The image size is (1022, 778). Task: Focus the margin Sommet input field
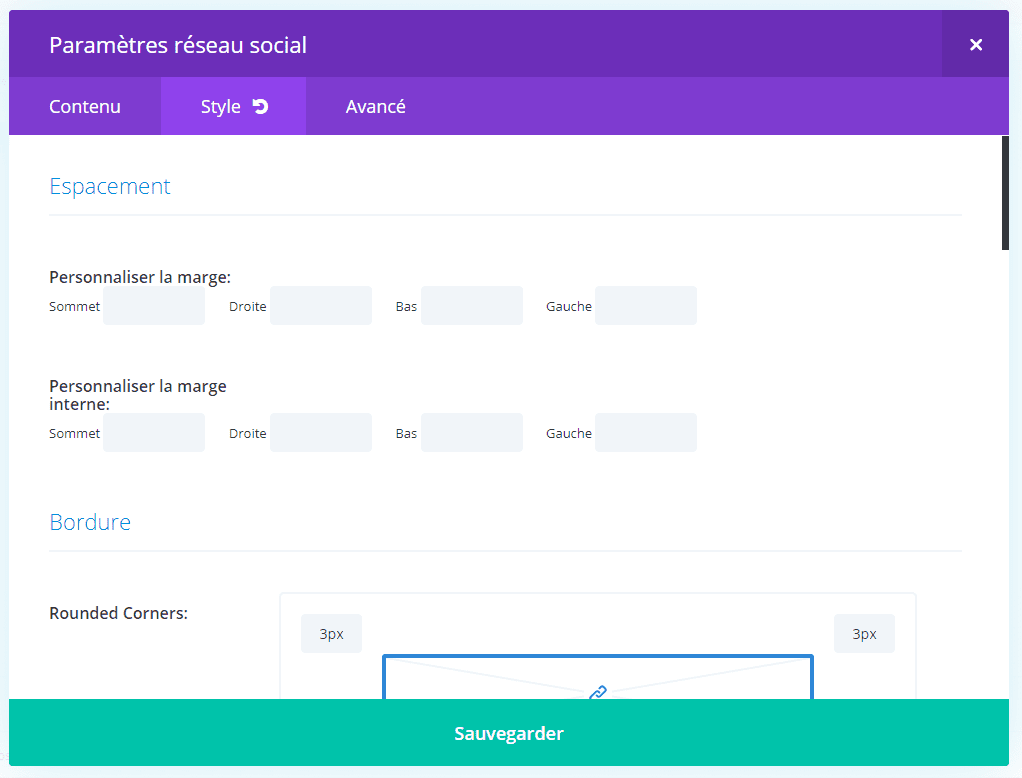[x=154, y=306]
